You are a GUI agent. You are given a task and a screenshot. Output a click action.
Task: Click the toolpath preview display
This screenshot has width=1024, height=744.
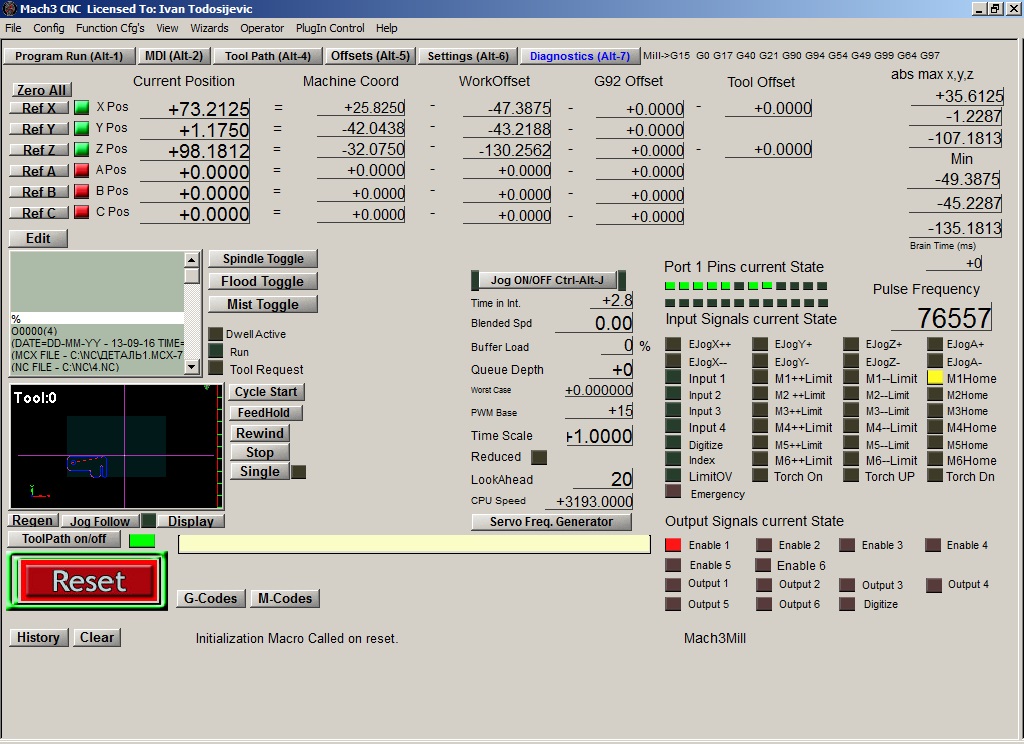click(x=116, y=447)
